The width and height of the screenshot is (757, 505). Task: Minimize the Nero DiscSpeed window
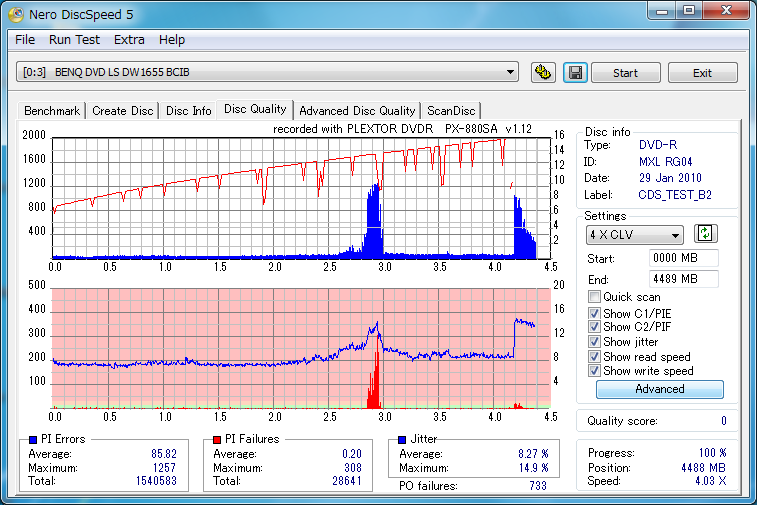(x=660, y=10)
